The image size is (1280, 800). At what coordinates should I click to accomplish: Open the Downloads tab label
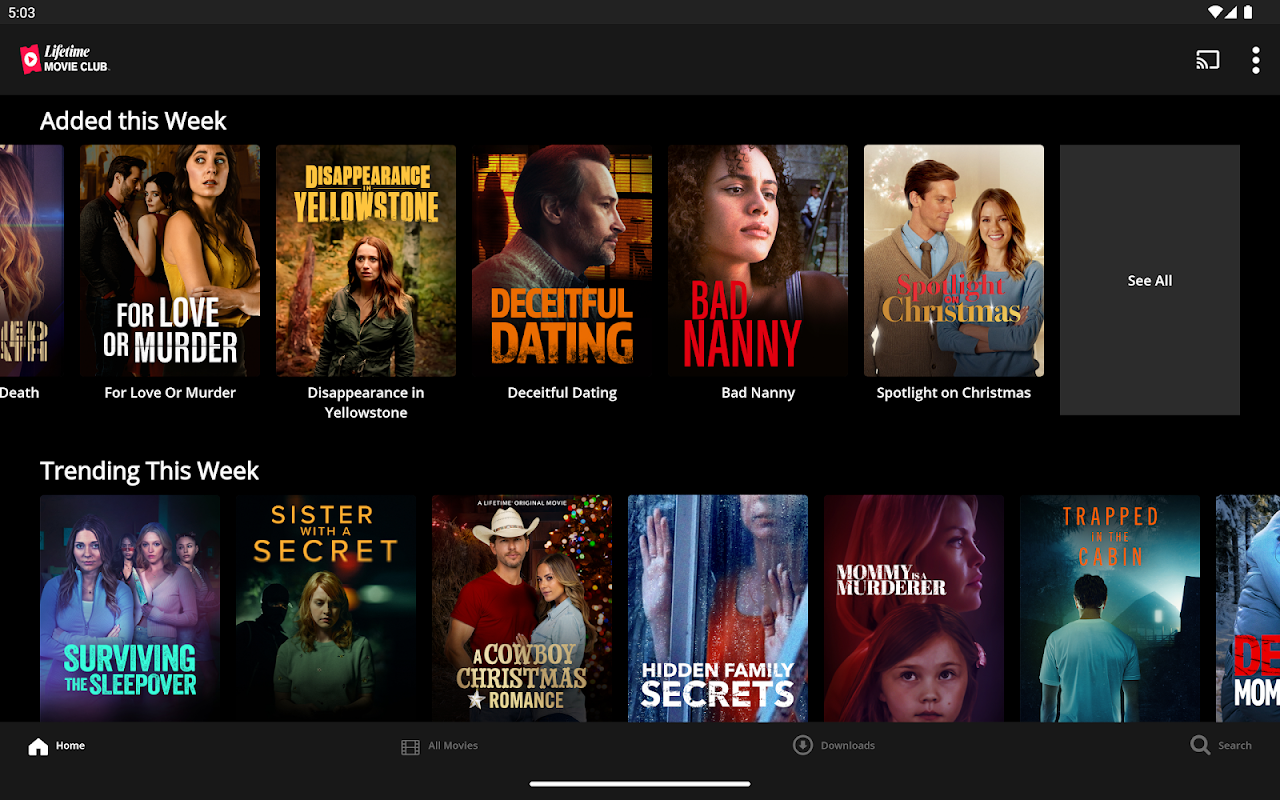click(x=848, y=746)
